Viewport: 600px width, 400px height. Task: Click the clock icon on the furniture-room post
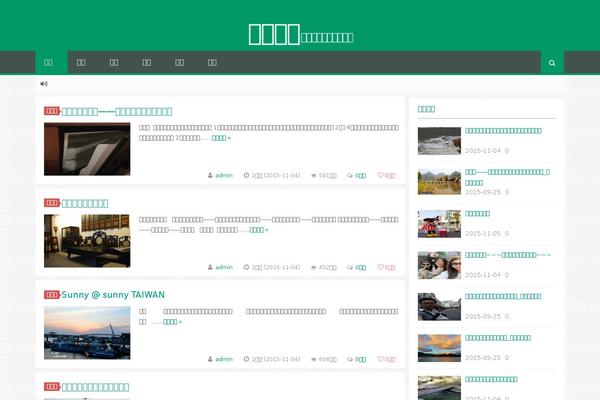pyautogui.click(x=246, y=267)
